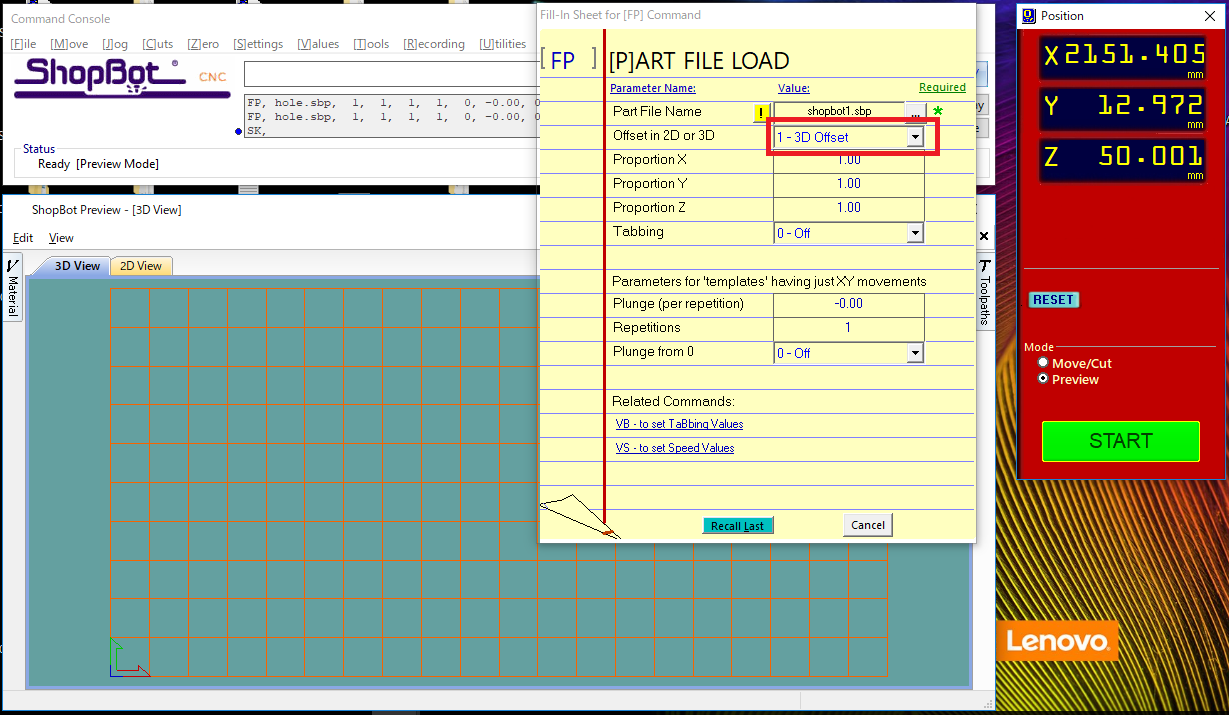The height and width of the screenshot is (715, 1229).
Task: Open the [V]alues menu
Action: [318, 44]
